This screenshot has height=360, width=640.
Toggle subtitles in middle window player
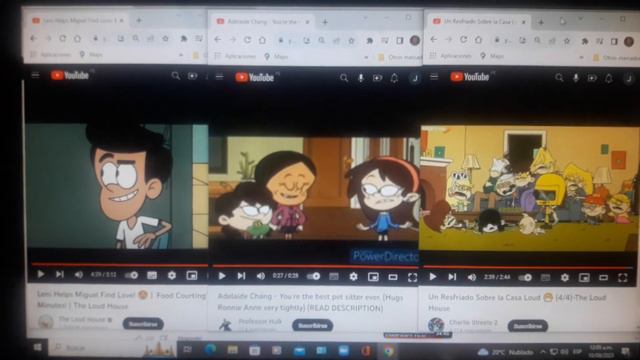(x=334, y=277)
